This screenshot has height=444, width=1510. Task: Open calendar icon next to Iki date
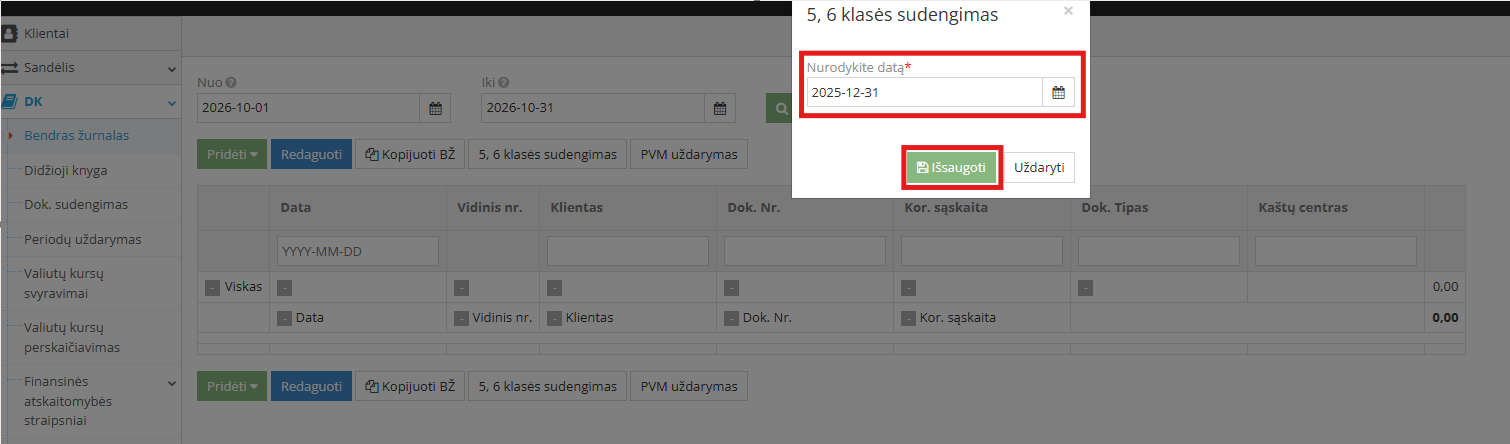[720, 108]
